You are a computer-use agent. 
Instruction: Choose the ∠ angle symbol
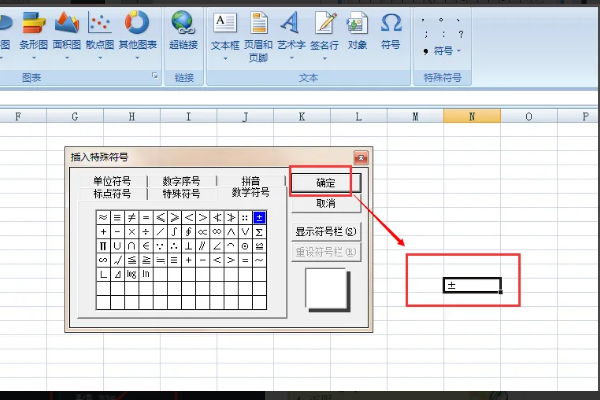point(217,246)
